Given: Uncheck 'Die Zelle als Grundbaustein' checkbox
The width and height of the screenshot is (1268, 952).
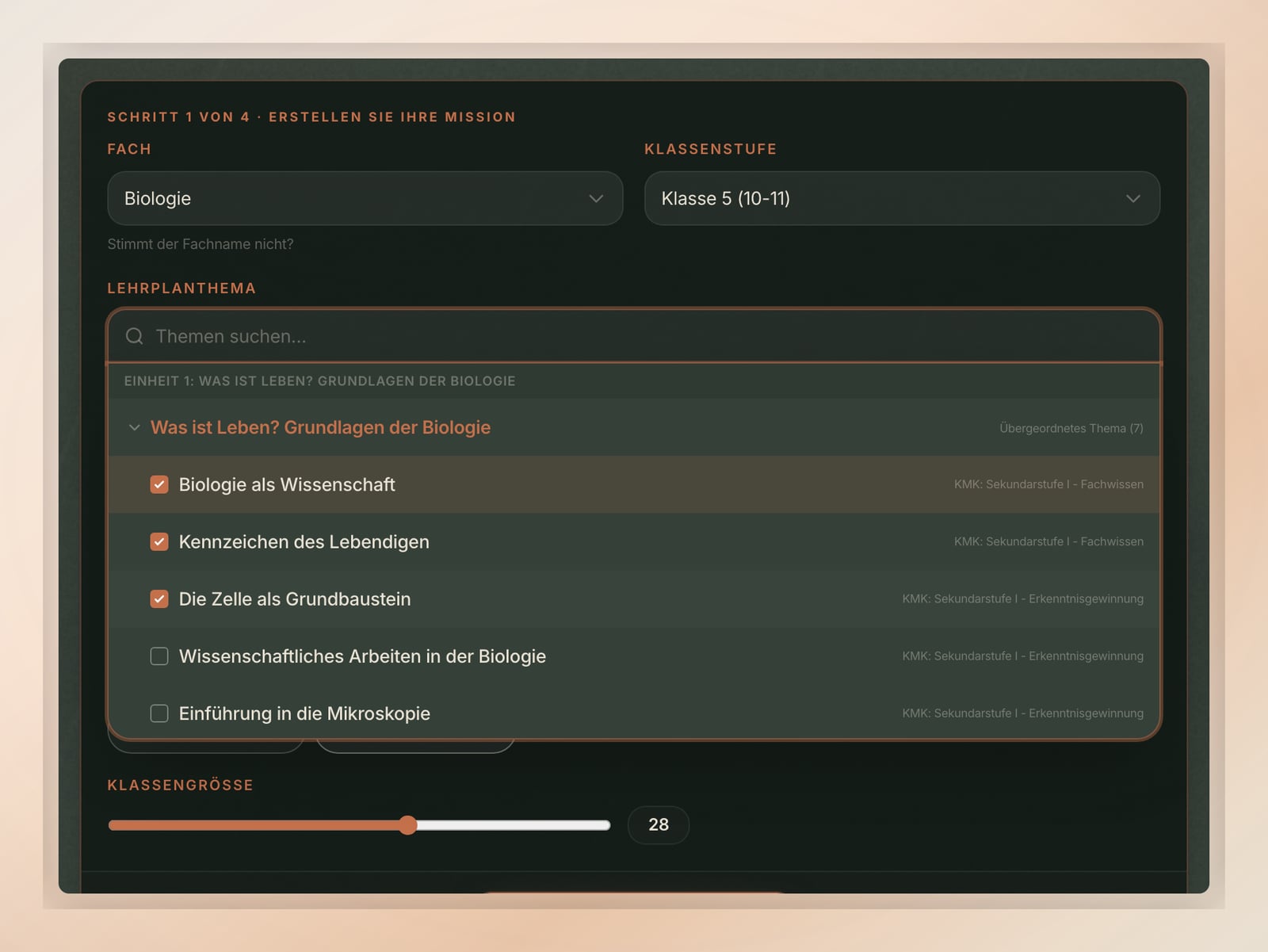Looking at the screenshot, I should point(159,598).
